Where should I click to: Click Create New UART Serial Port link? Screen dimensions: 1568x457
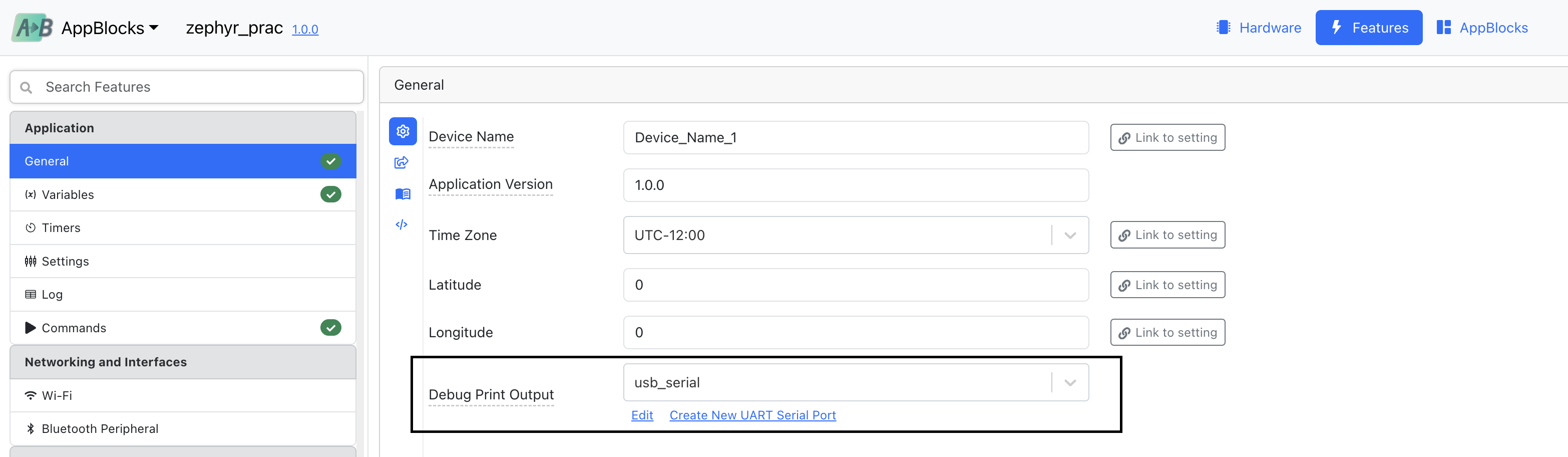tap(753, 415)
